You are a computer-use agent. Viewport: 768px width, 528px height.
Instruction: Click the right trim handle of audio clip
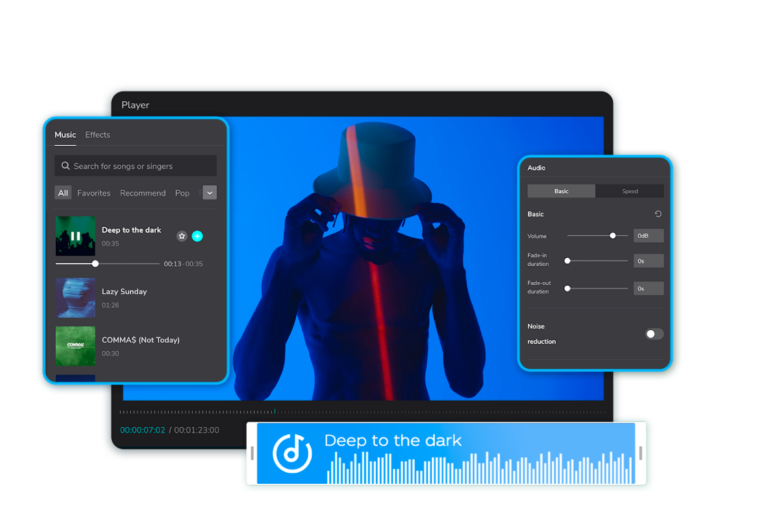(x=640, y=453)
